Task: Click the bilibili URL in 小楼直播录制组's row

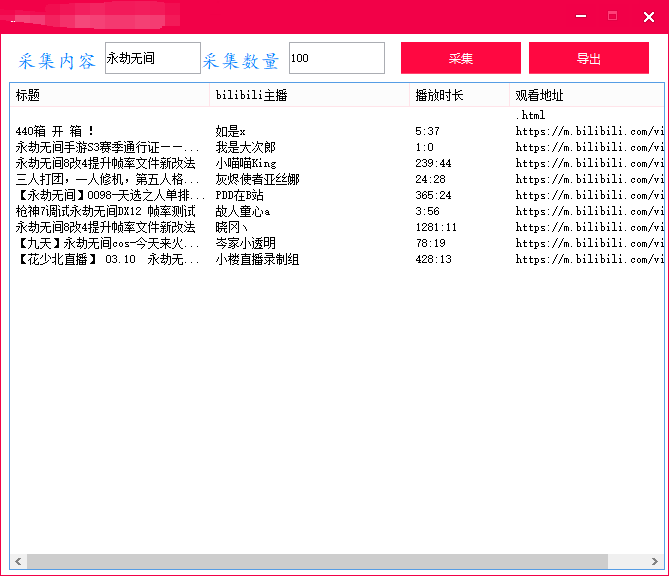Action: click(589, 259)
